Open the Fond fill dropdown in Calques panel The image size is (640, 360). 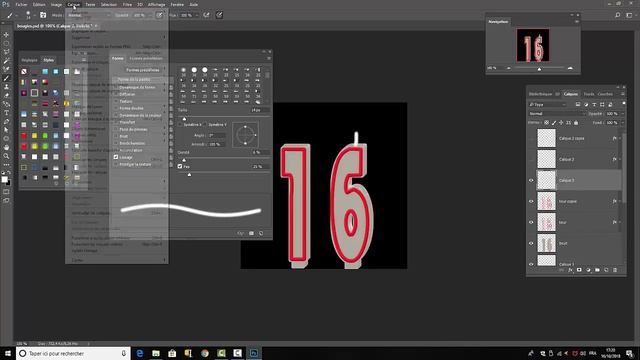tap(623, 122)
